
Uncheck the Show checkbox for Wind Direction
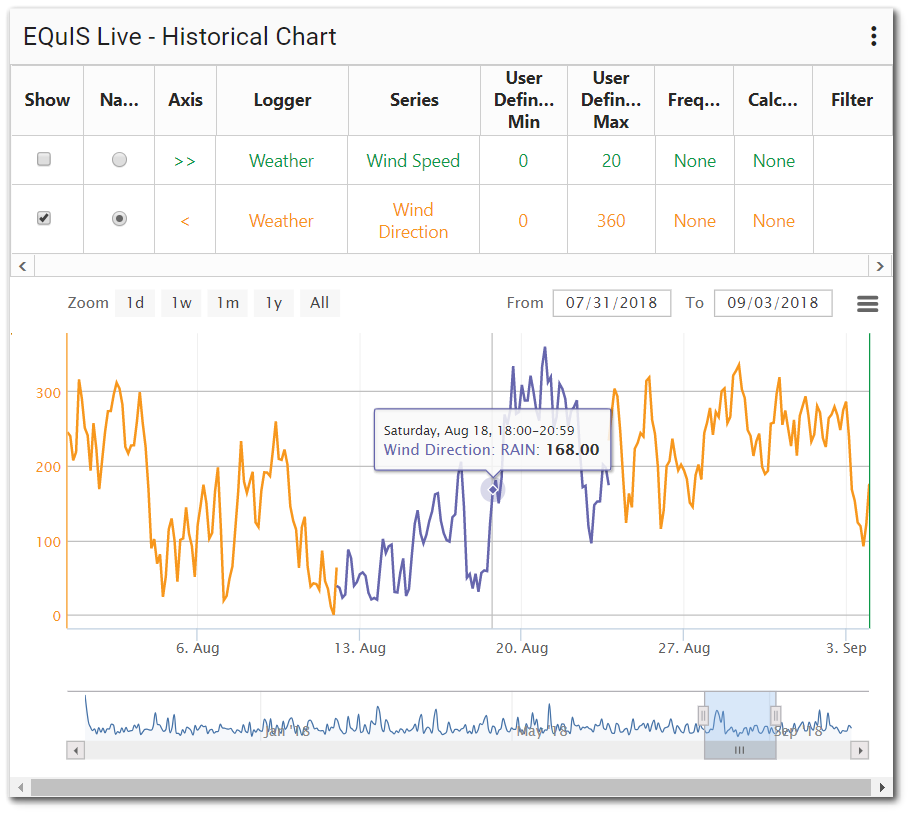tap(43, 219)
